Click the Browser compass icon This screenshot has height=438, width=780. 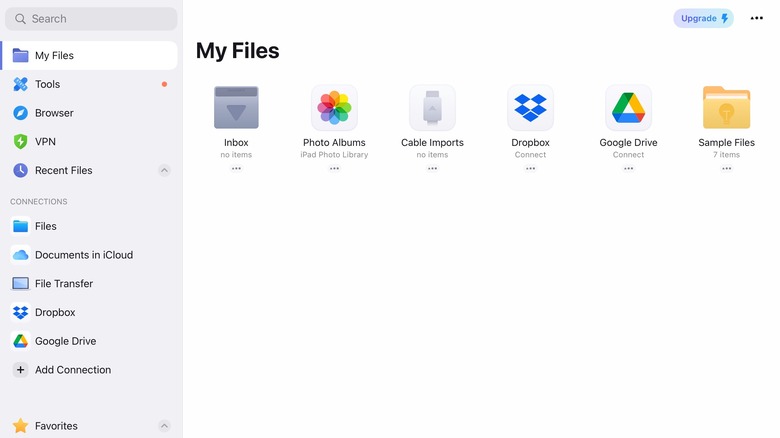point(20,113)
